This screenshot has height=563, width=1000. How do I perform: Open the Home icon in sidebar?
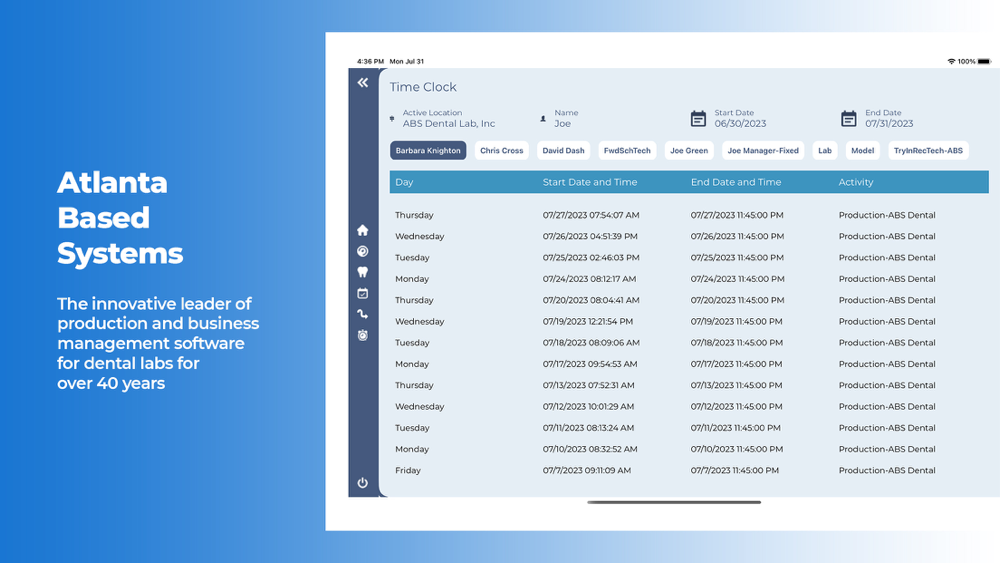pyautogui.click(x=362, y=230)
